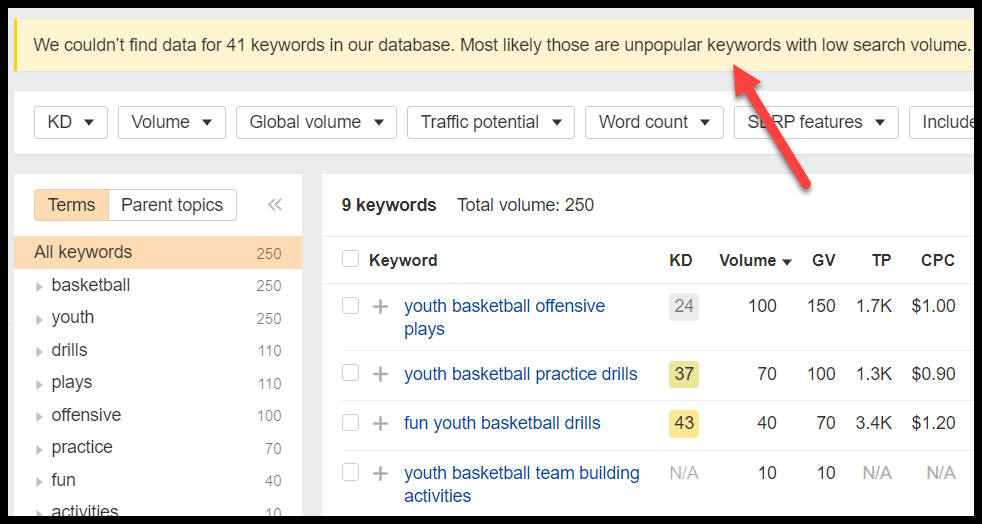This screenshot has width=982, height=524.
Task: Open the KD filter dropdown
Action: point(71,122)
